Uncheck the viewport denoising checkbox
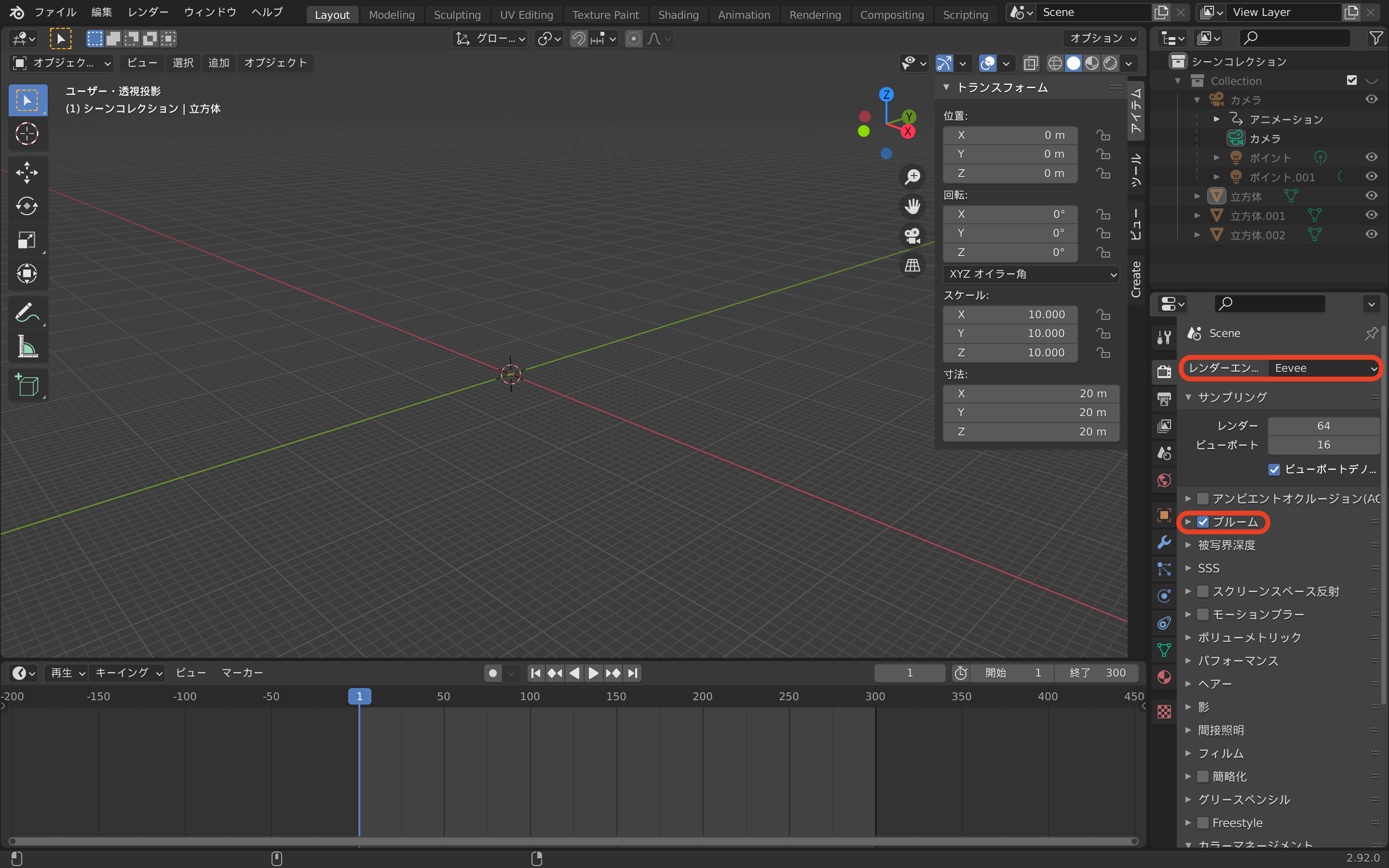1389x868 pixels. pyautogui.click(x=1274, y=470)
